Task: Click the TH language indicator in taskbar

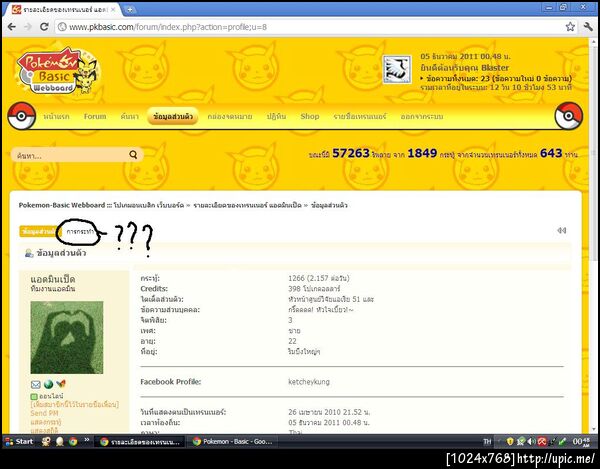Action: [x=487, y=442]
